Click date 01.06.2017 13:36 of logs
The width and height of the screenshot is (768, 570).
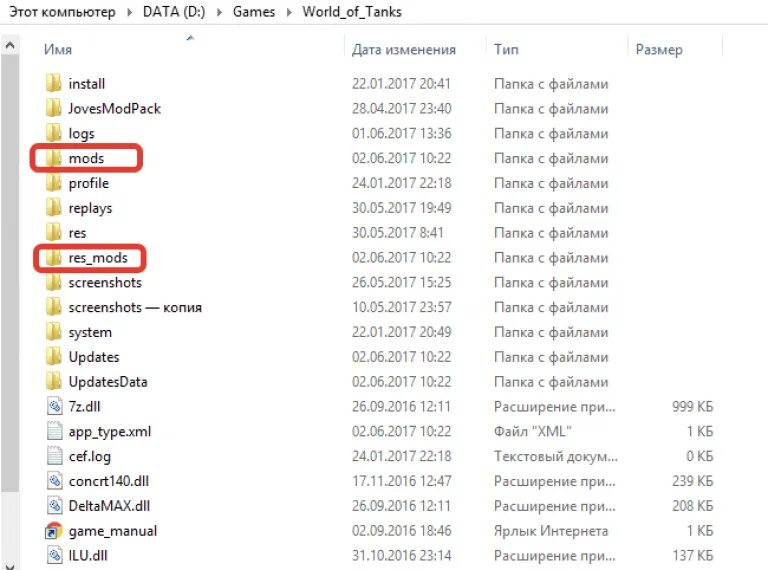[x=401, y=133]
